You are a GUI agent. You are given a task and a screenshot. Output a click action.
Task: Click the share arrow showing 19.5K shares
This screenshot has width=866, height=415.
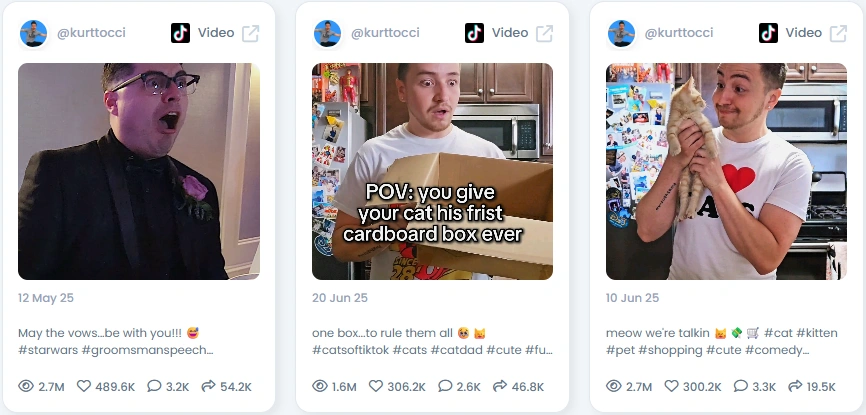point(795,386)
